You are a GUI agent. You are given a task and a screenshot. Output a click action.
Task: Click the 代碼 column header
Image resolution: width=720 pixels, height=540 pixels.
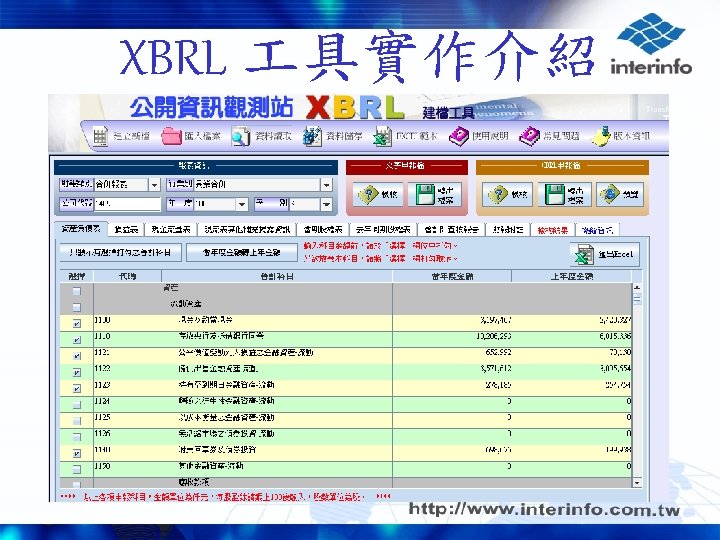[x=128, y=276]
